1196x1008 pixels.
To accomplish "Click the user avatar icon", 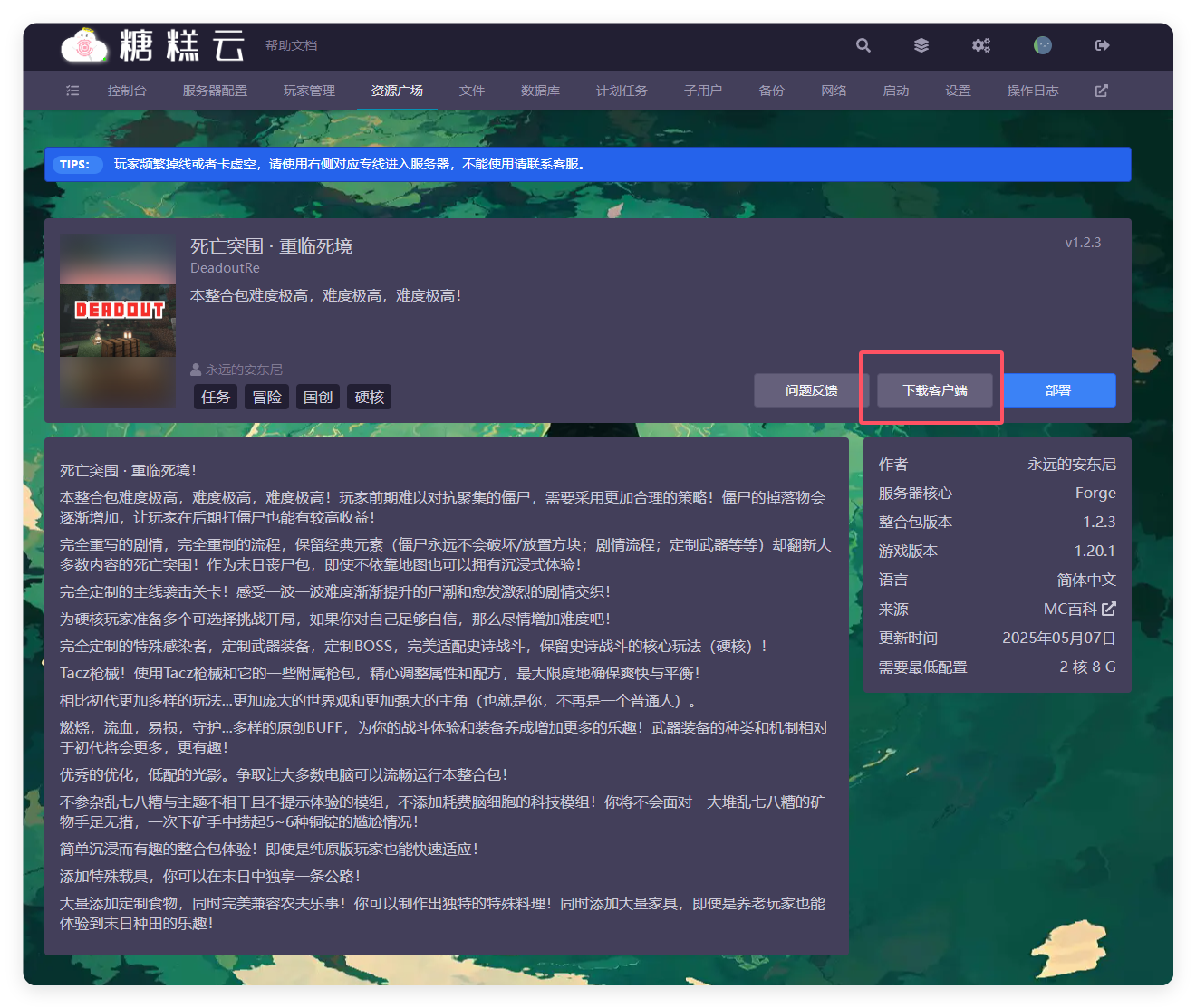I will [1043, 45].
